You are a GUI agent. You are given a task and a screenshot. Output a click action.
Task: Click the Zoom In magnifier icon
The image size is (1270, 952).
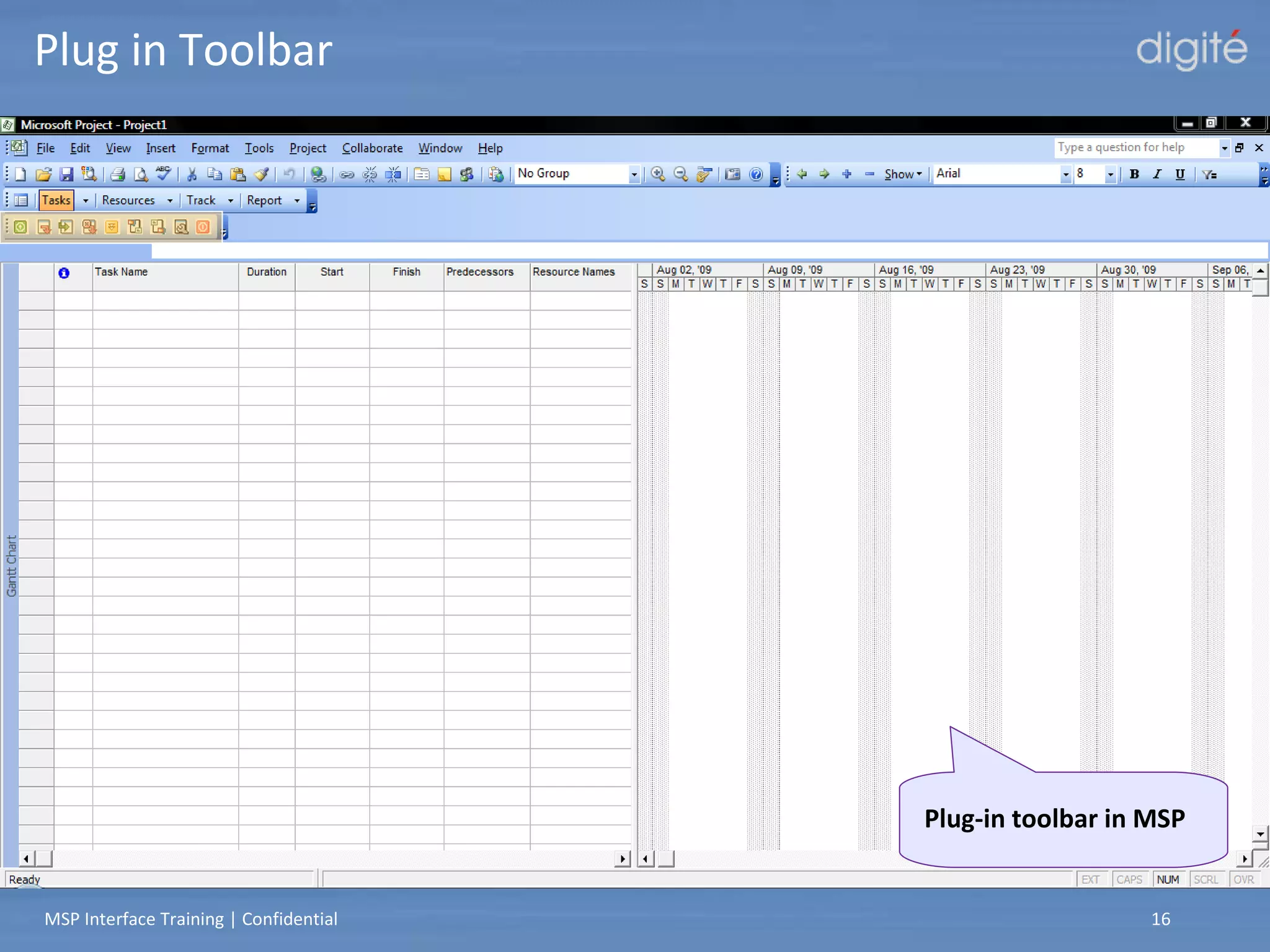pyautogui.click(x=658, y=174)
